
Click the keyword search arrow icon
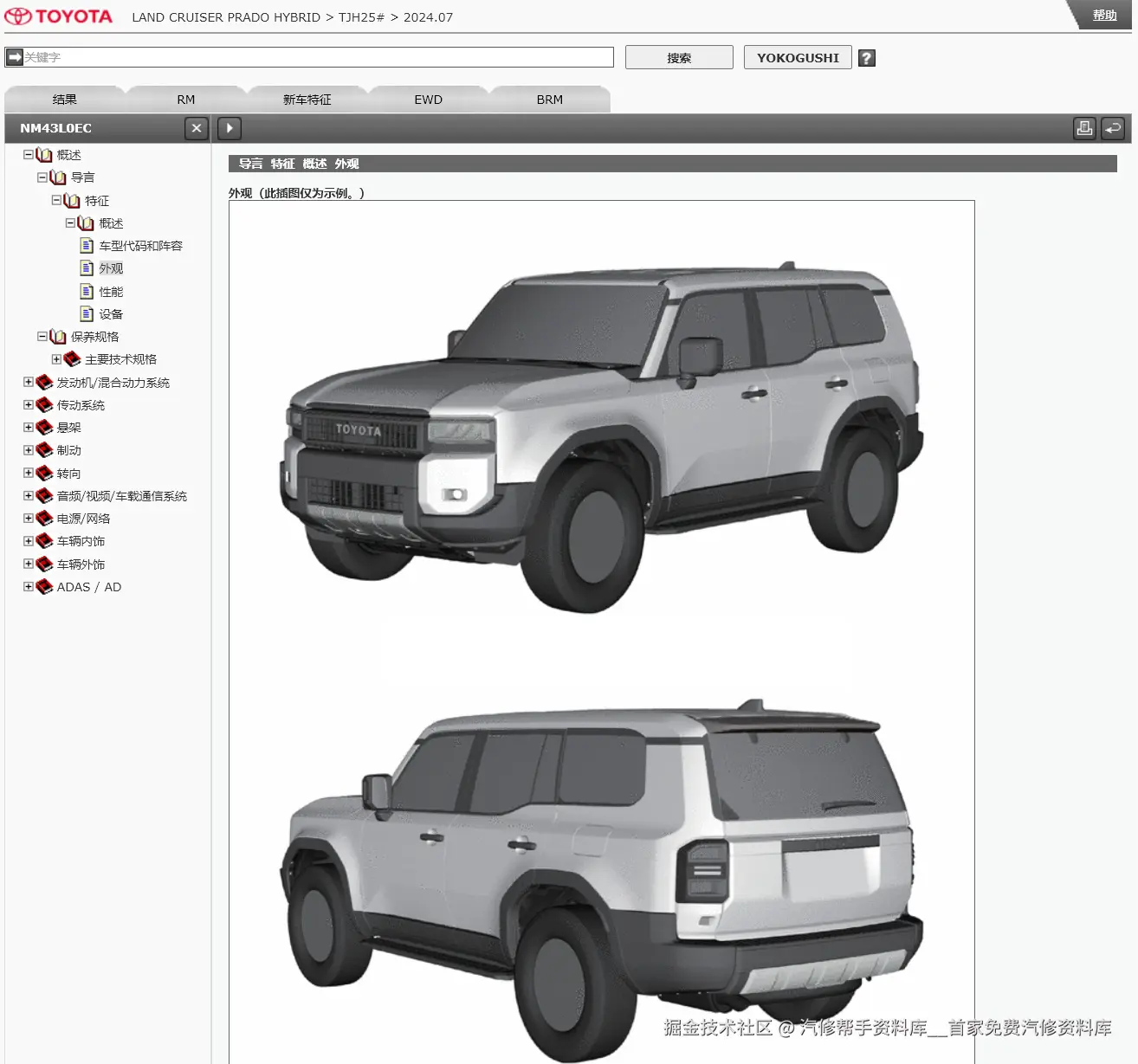coord(15,57)
